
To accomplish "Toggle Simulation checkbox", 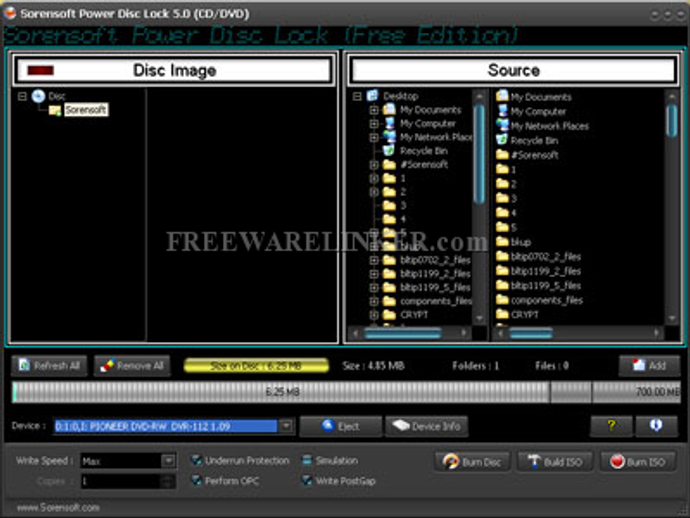I will [x=307, y=461].
